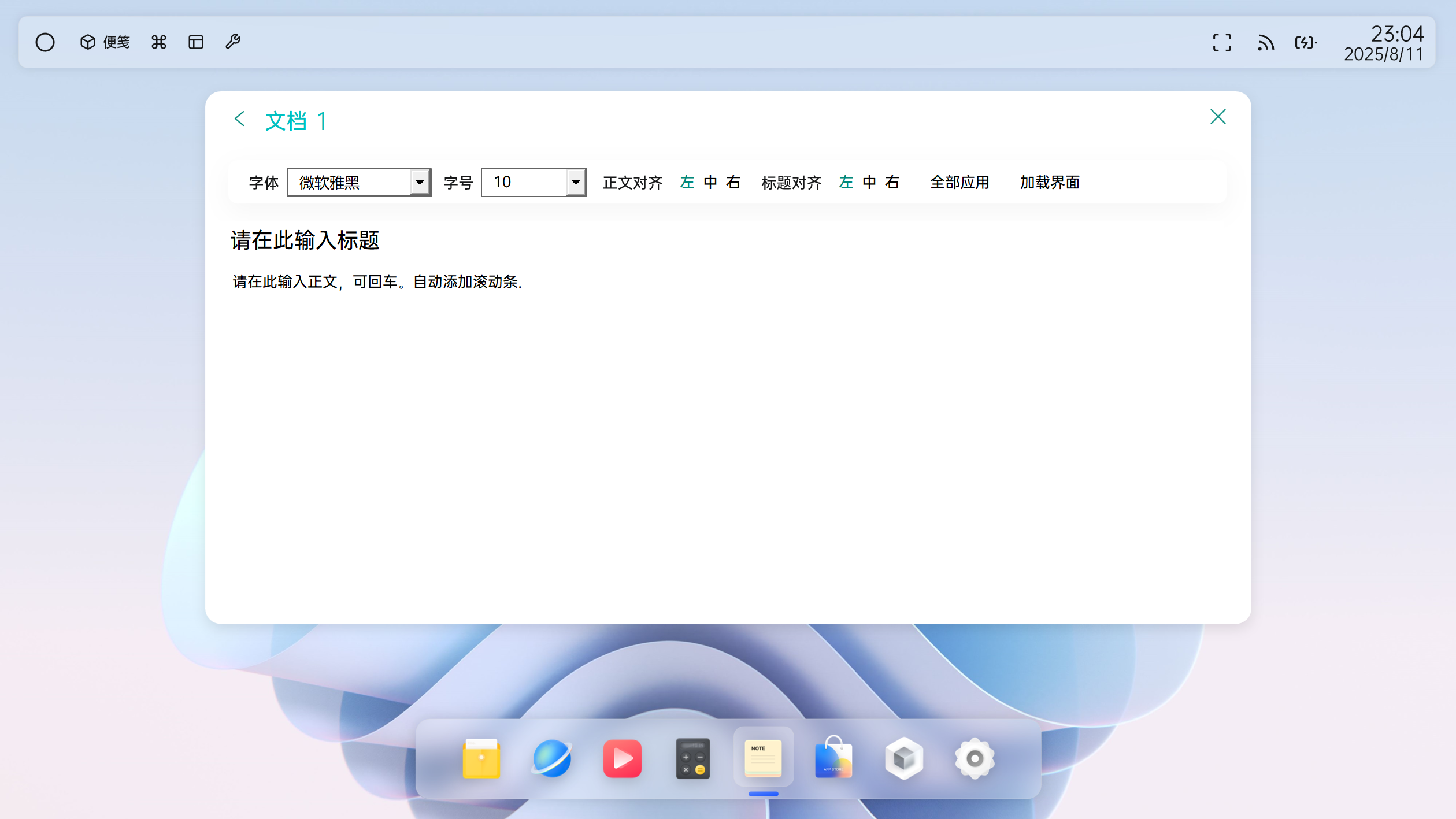The height and width of the screenshot is (819, 1456).
Task: Launch the calculator from the dock
Action: click(x=692, y=759)
